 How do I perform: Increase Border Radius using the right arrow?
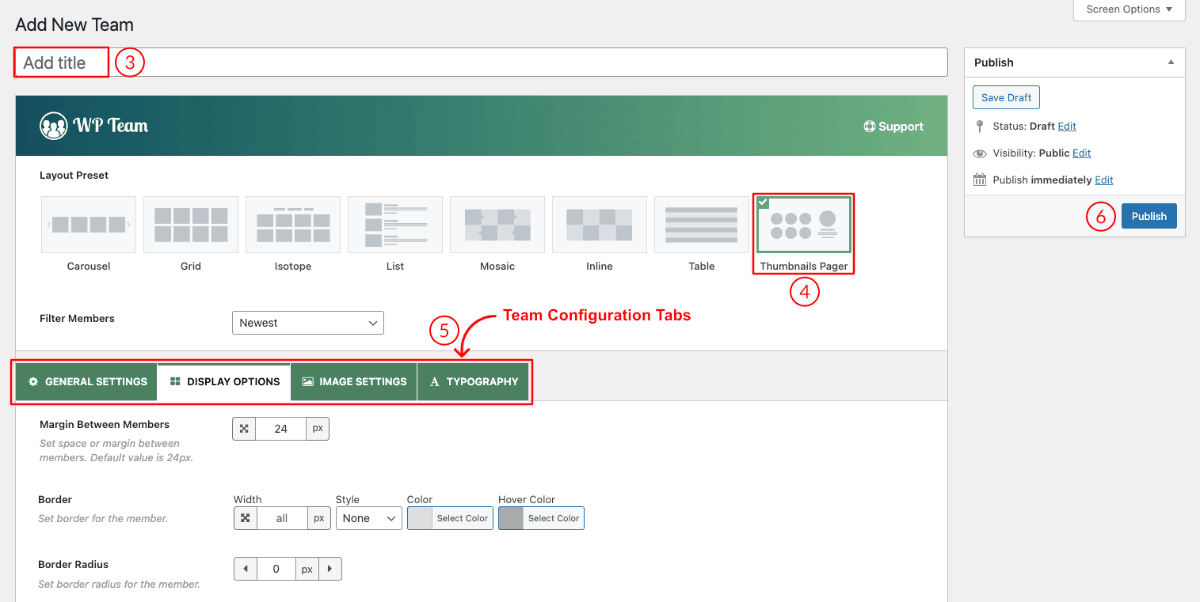point(330,568)
